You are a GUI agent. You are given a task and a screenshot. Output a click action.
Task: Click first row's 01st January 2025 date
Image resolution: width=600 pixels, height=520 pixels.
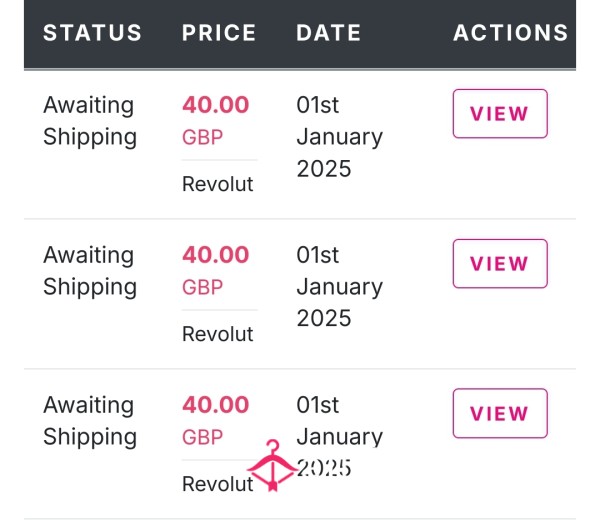click(x=339, y=137)
